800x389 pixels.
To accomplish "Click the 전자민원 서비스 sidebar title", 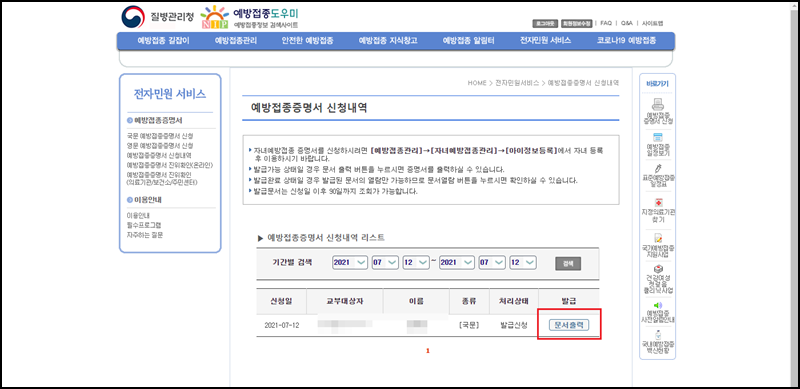I will [x=170, y=94].
